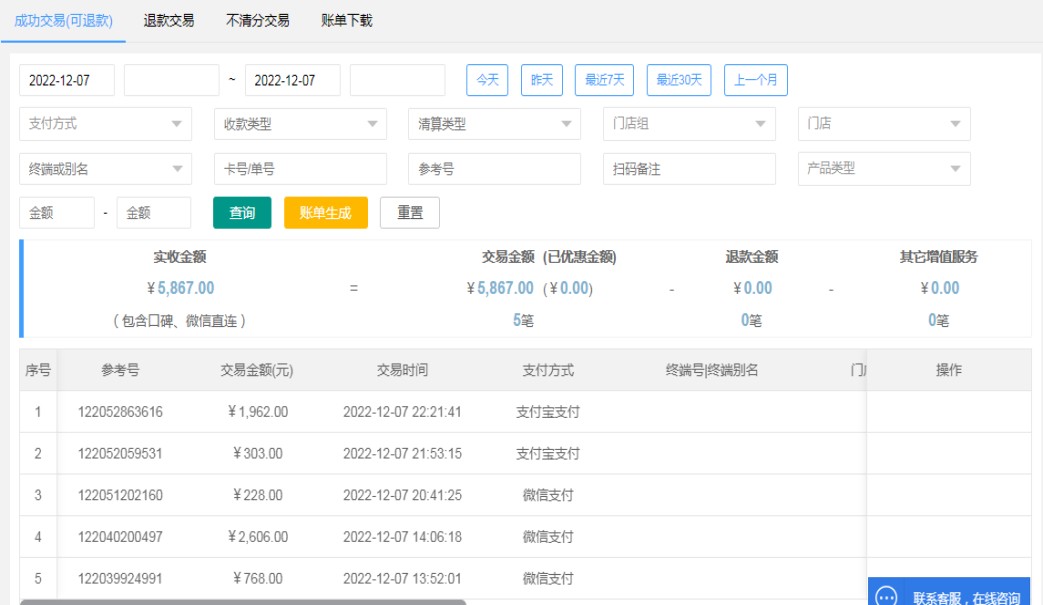Switch to the 退款交易 tab
Viewport: 1043px width, 605px height.
click(169, 20)
